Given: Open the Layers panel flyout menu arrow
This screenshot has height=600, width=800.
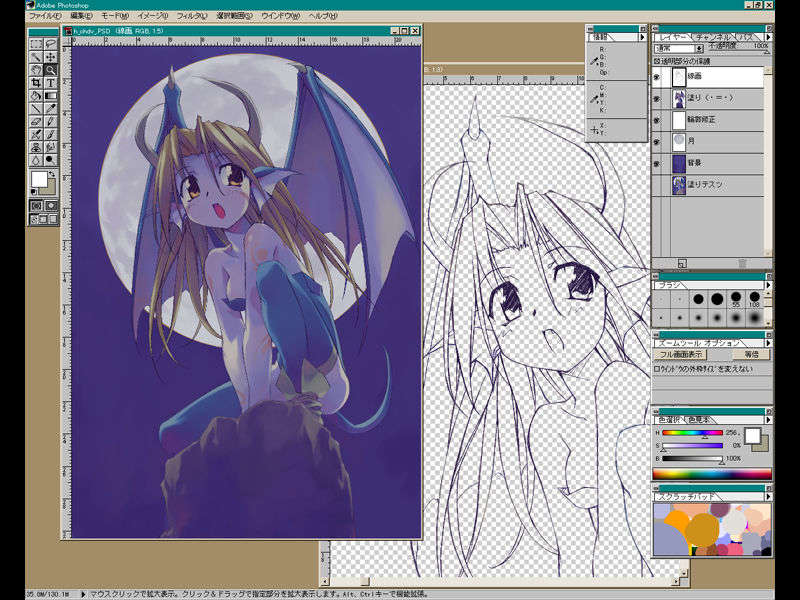Looking at the screenshot, I should (768, 37).
